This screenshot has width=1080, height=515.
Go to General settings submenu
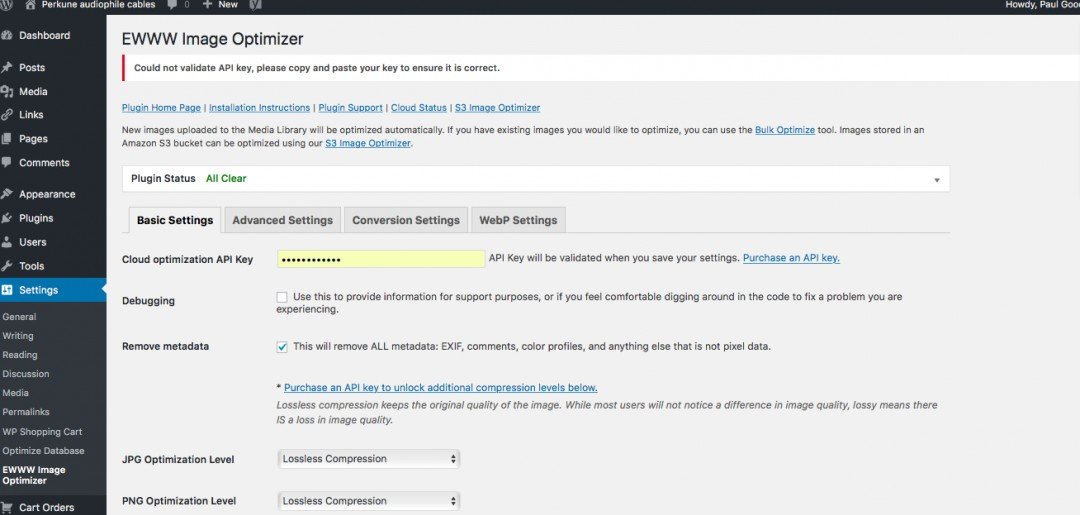pos(19,317)
